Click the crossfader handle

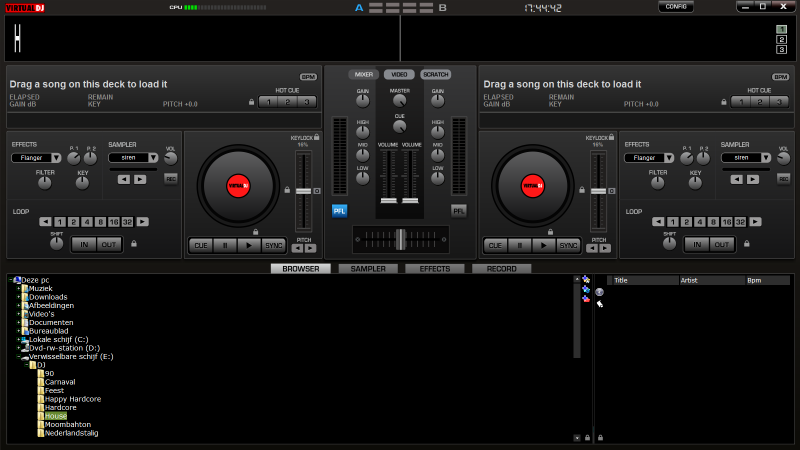tap(401, 239)
